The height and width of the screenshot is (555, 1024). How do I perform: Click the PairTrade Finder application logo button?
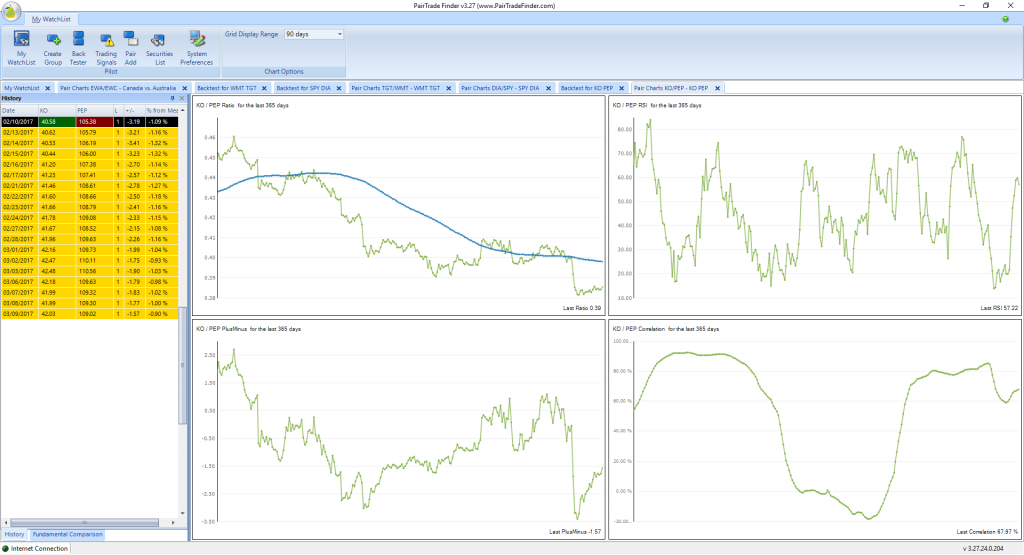point(12,12)
